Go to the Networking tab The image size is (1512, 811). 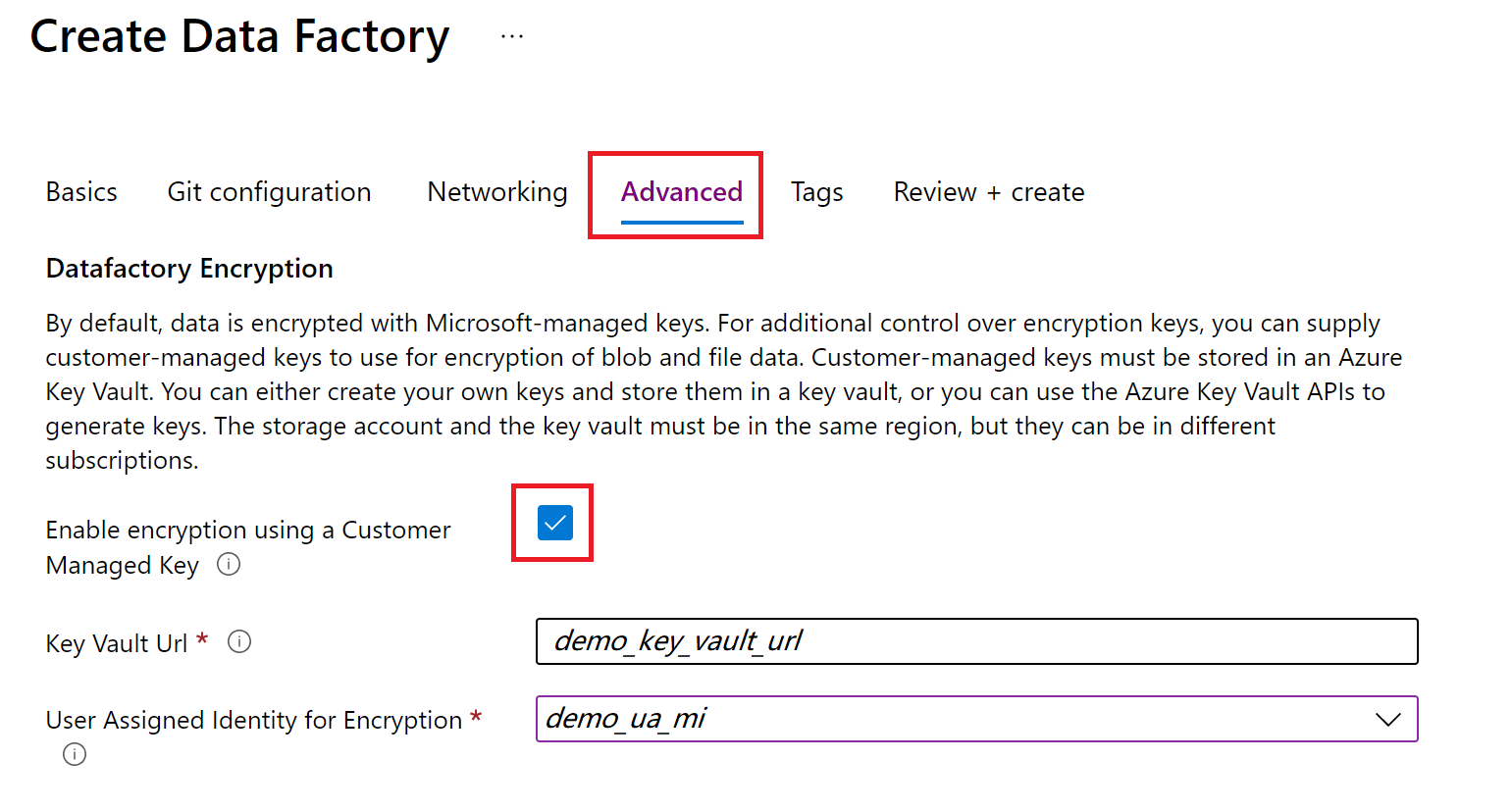(x=497, y=192)
